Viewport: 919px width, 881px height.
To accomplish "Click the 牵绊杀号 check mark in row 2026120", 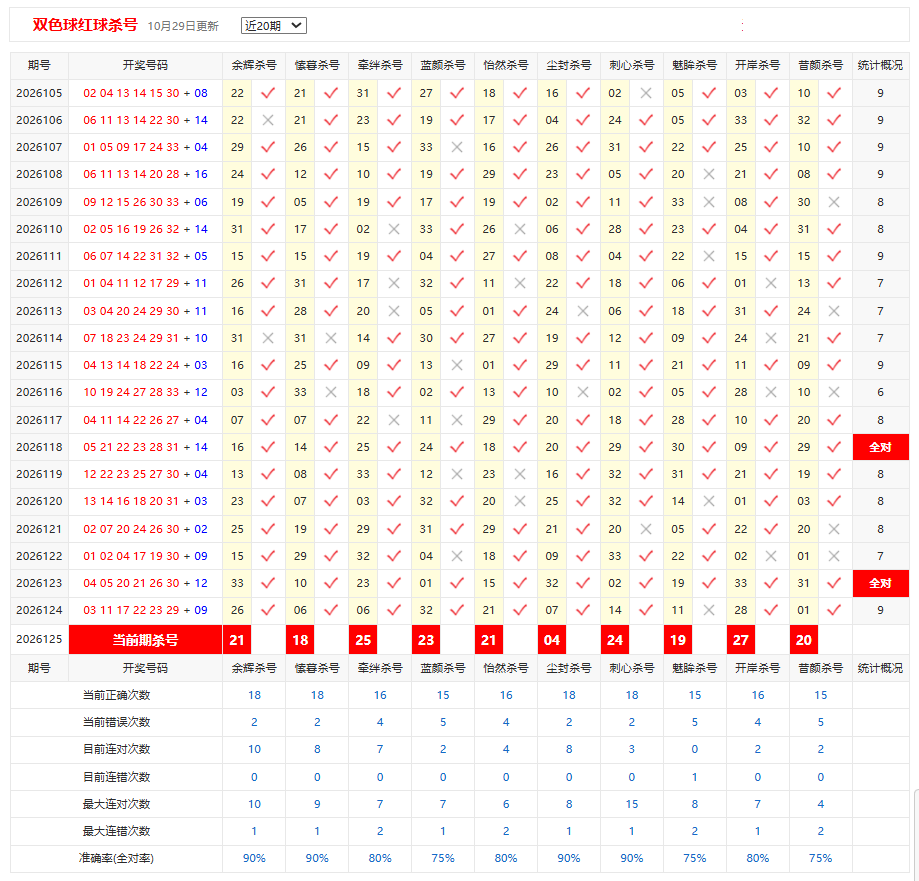I will (x=394, y=501).
